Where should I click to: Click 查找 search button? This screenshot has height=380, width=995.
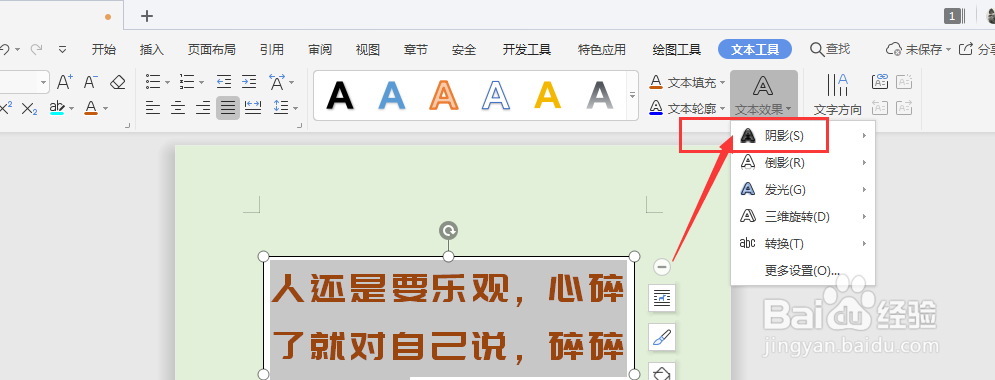pyautogui.click(x=830, y=49)
